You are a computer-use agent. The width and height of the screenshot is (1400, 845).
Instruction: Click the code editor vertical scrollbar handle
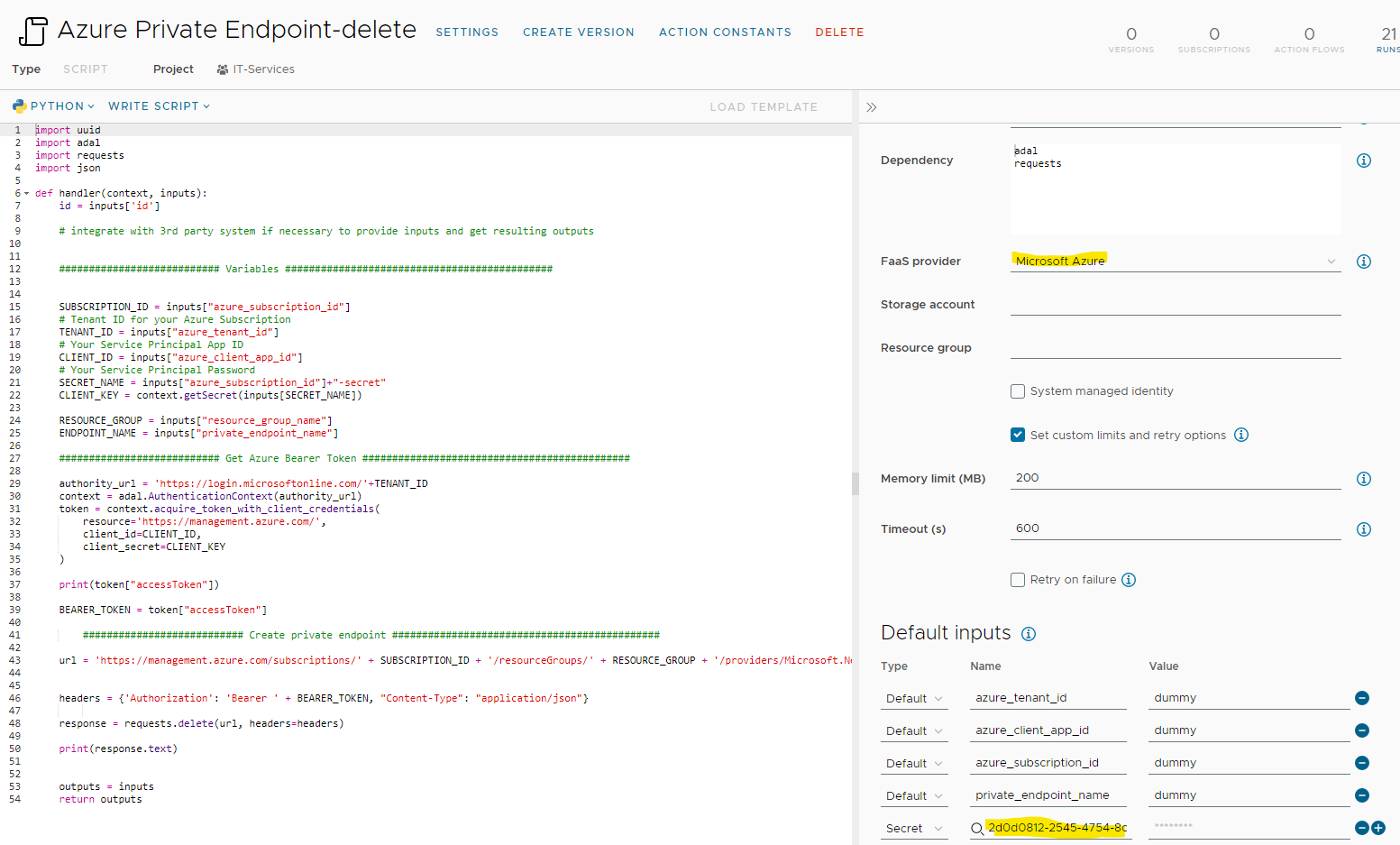click(x=855, y=483)
